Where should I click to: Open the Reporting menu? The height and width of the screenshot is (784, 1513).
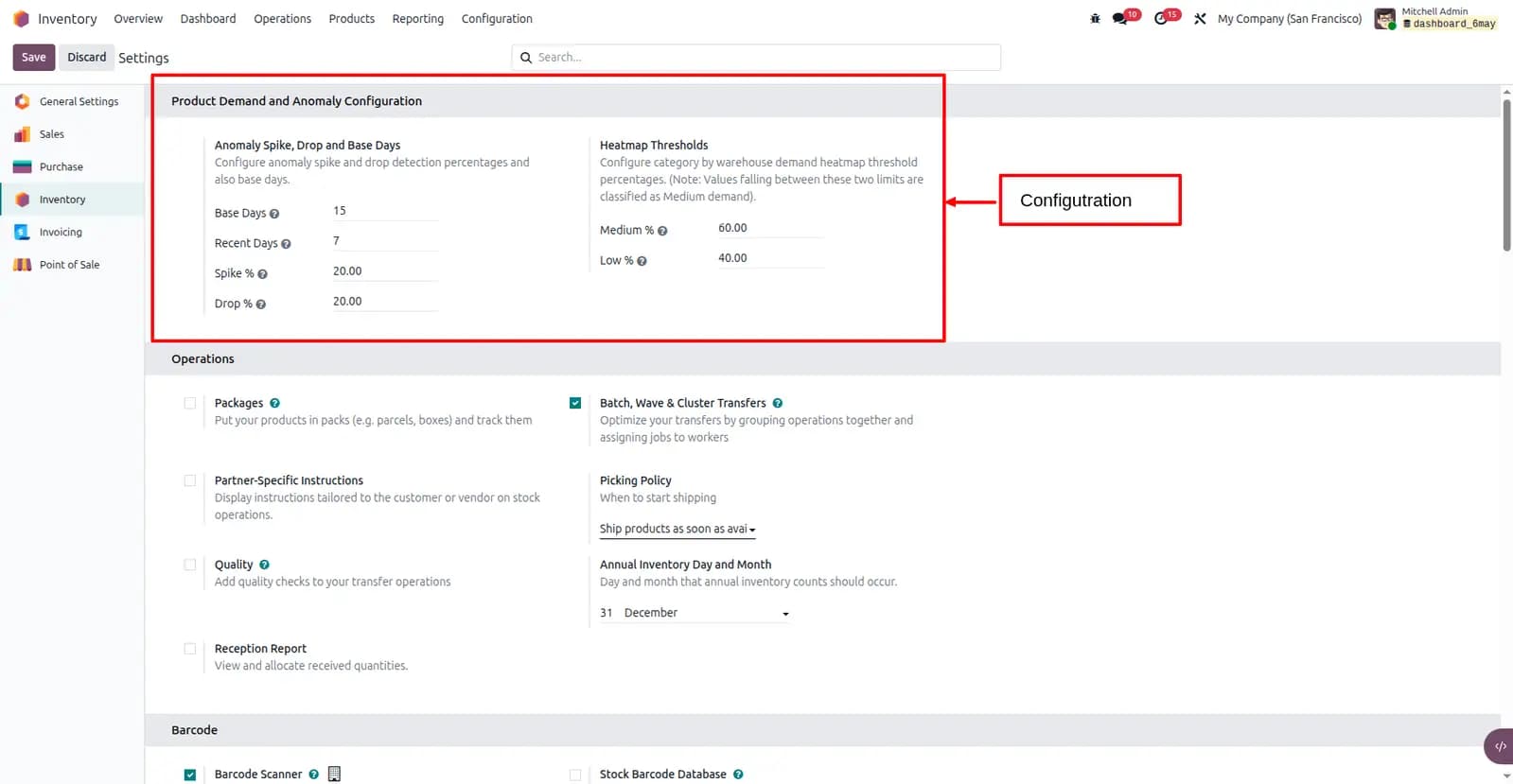click(417, 19)
